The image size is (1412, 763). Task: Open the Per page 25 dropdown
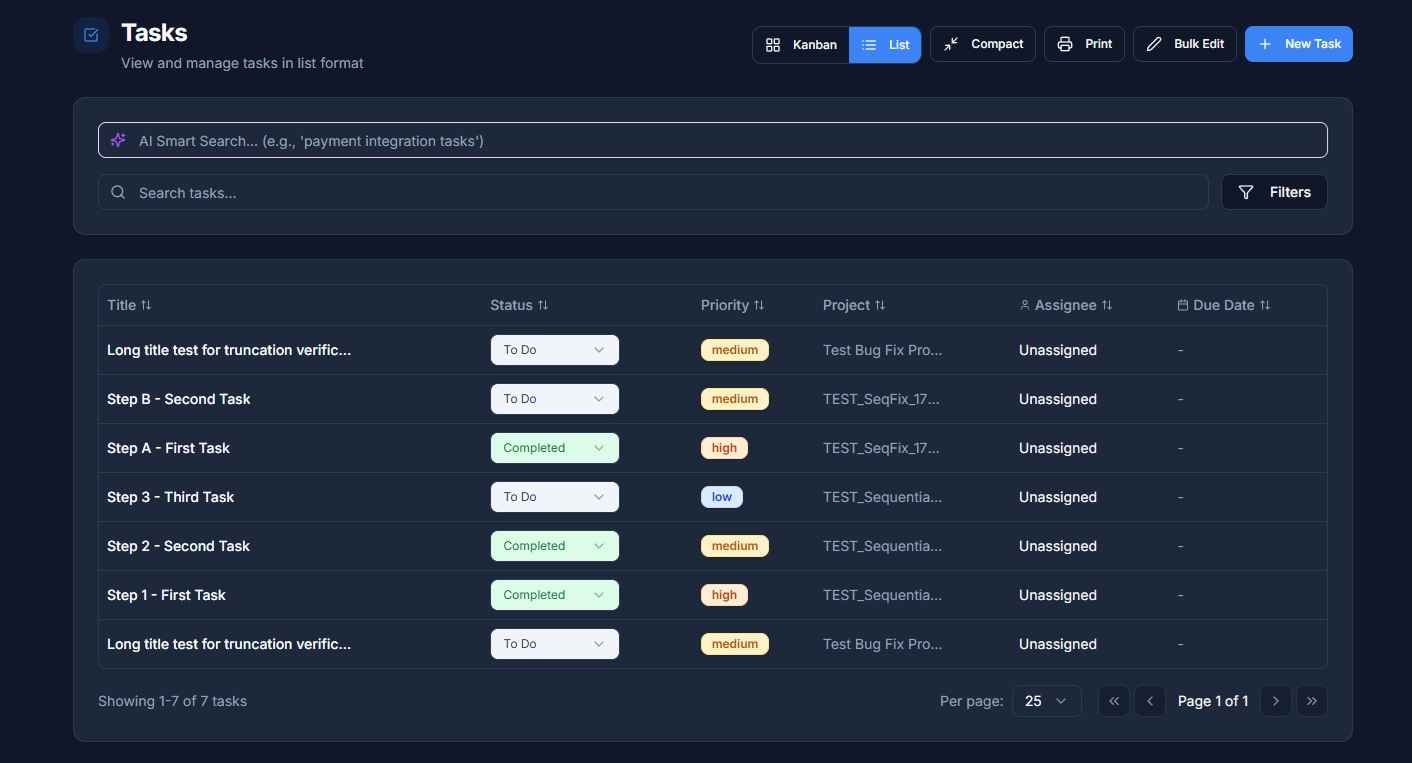(x=1046, y=701)
